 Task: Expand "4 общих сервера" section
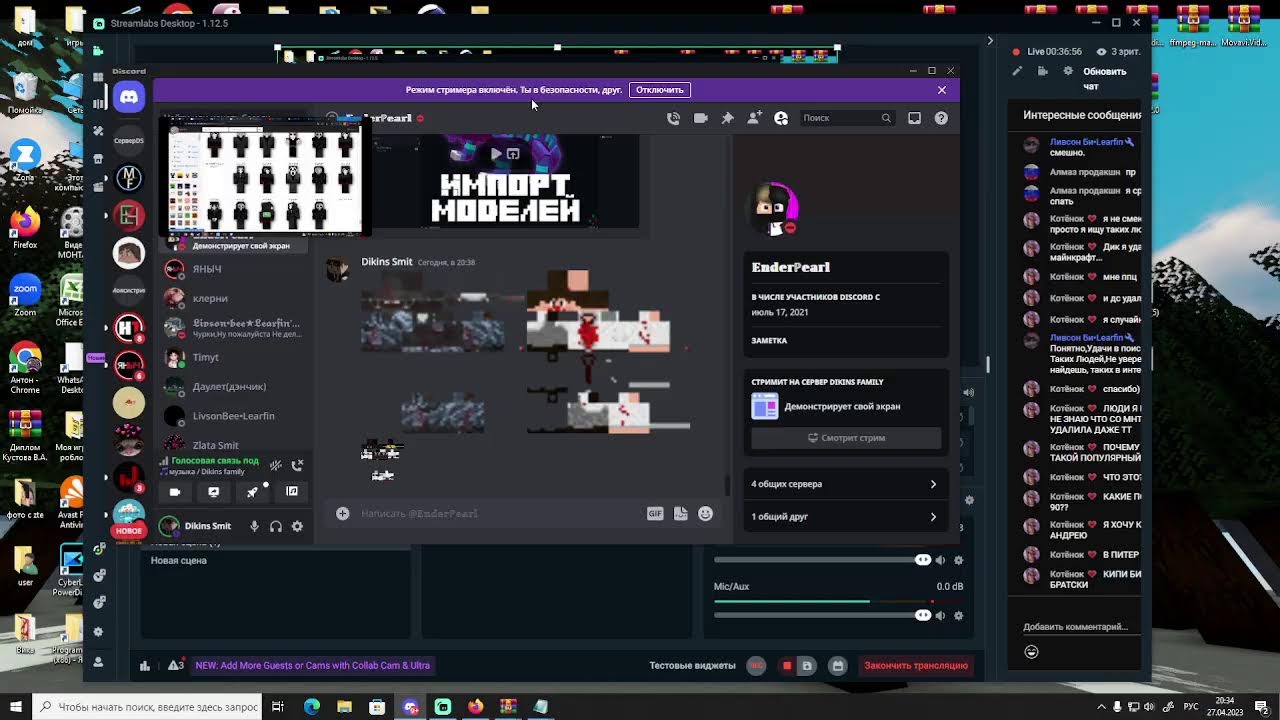[845, 484]
